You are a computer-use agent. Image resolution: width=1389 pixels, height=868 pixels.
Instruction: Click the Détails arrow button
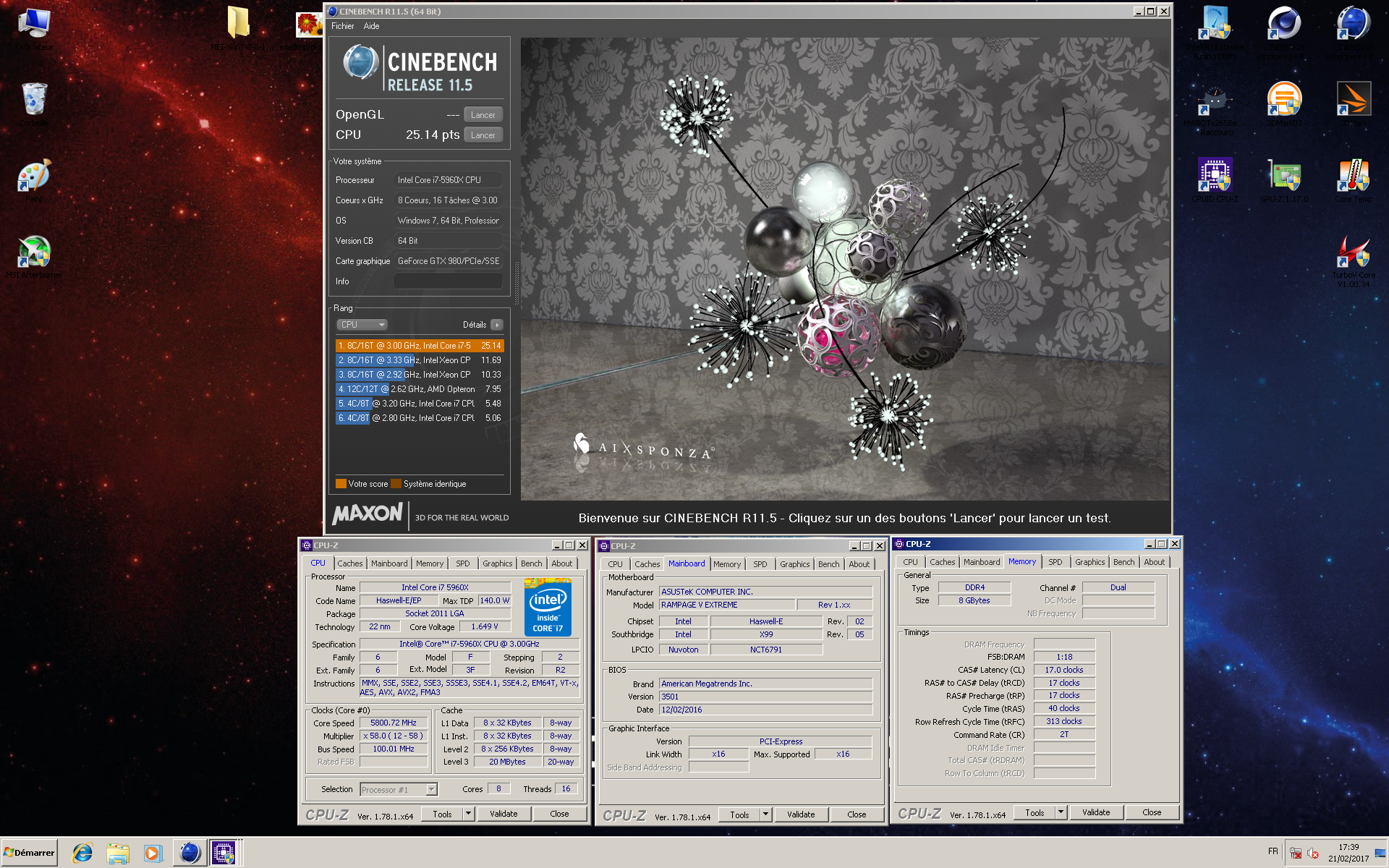click(x=497, y=325)
